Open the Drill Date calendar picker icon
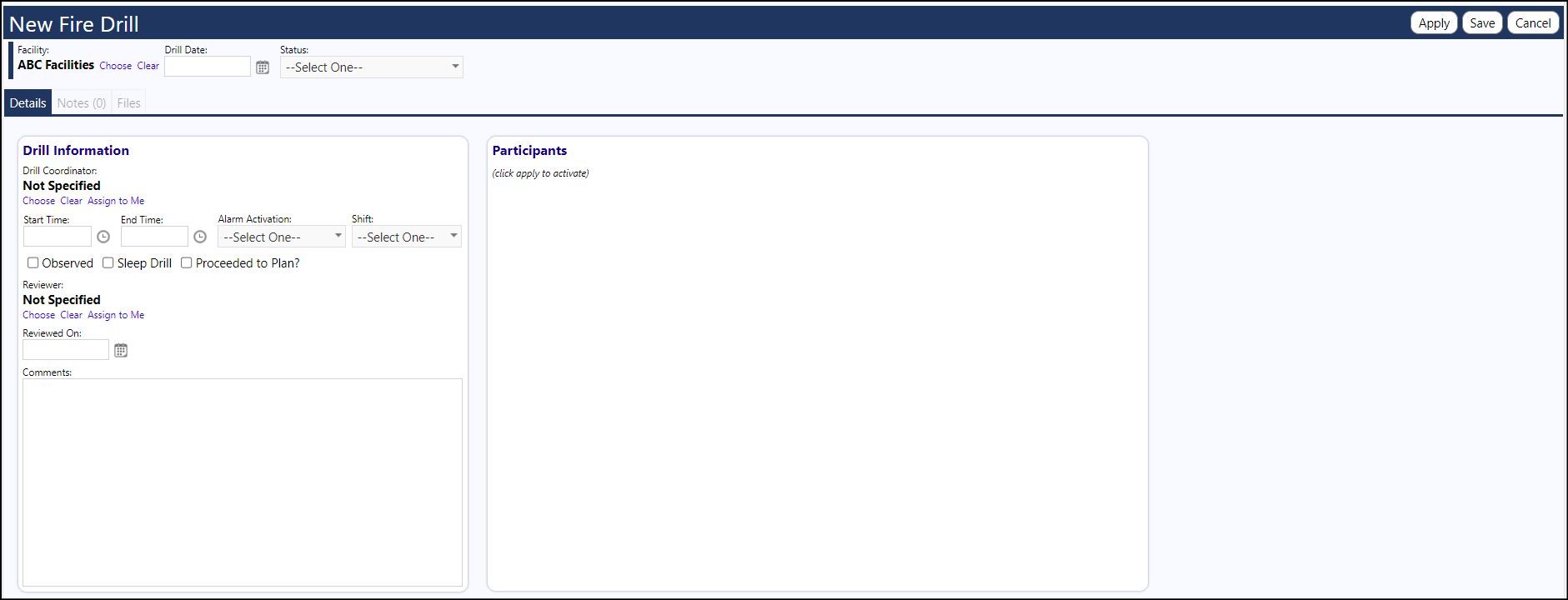This screenshot has width=1568, height=600. click(263, 67)
